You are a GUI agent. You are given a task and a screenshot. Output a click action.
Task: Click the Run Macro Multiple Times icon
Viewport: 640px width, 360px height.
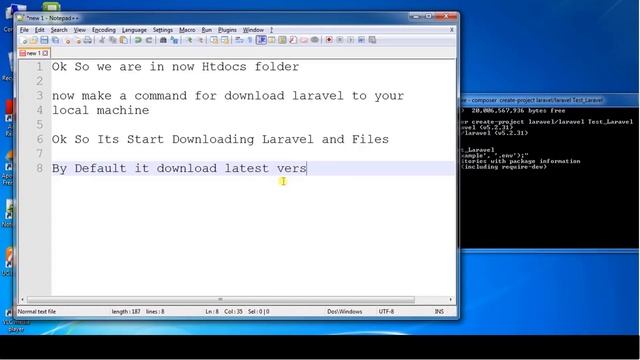(x=361, y=40)
